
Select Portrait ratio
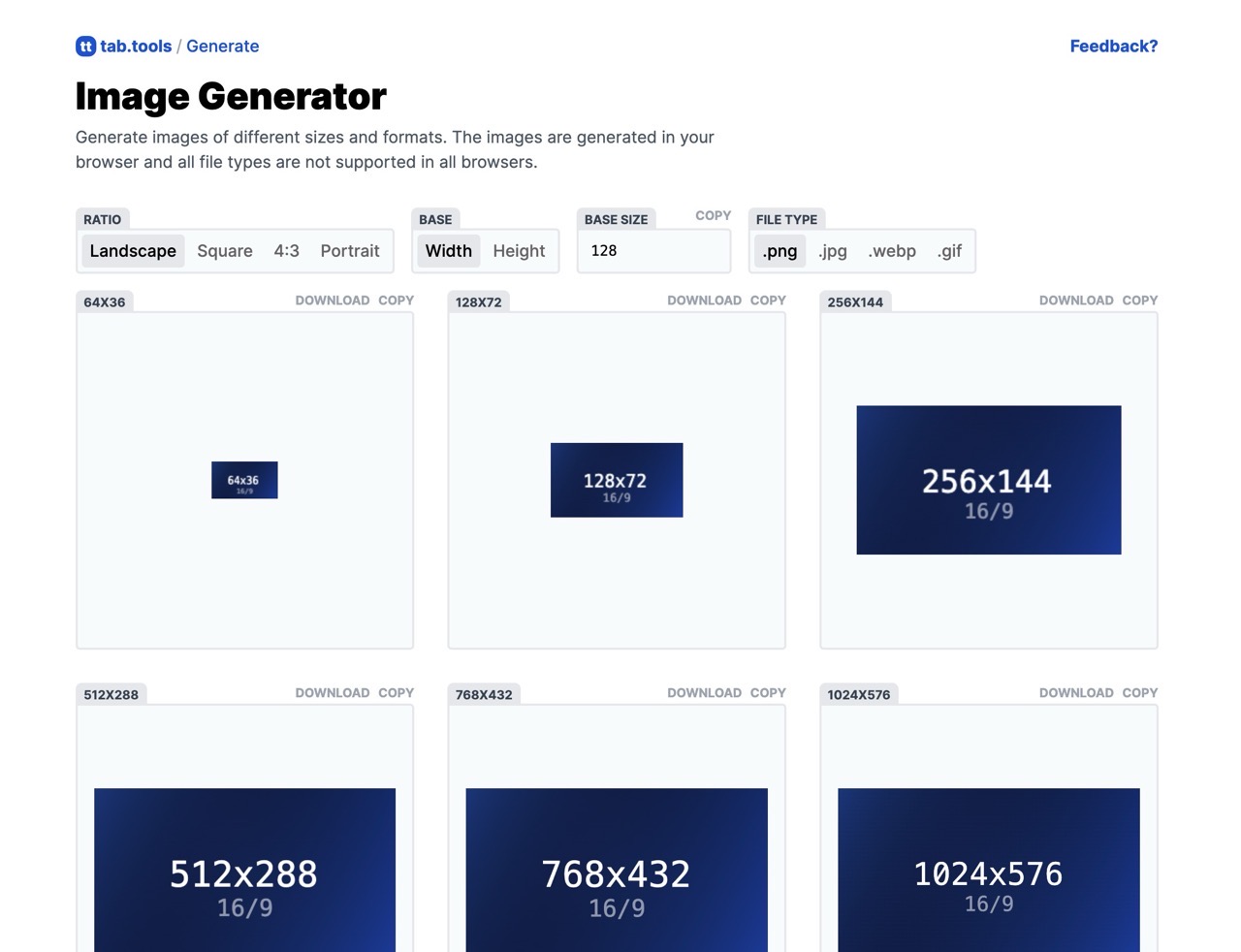click(x=350, y=251)
